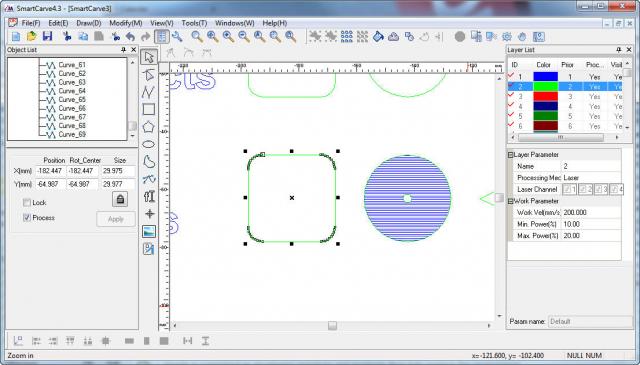Click the Save file icon
Viewport: 640px width, 365px height.
47,37
